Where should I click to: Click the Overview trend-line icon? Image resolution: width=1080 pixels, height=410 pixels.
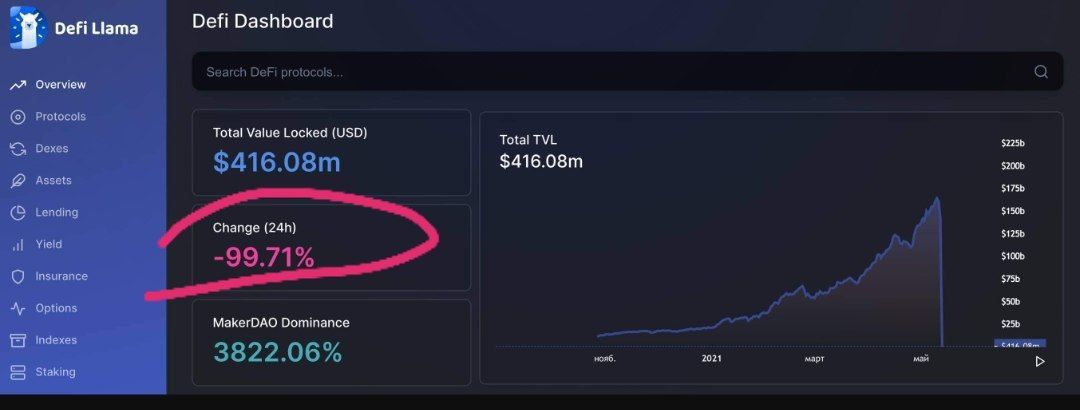18,85
